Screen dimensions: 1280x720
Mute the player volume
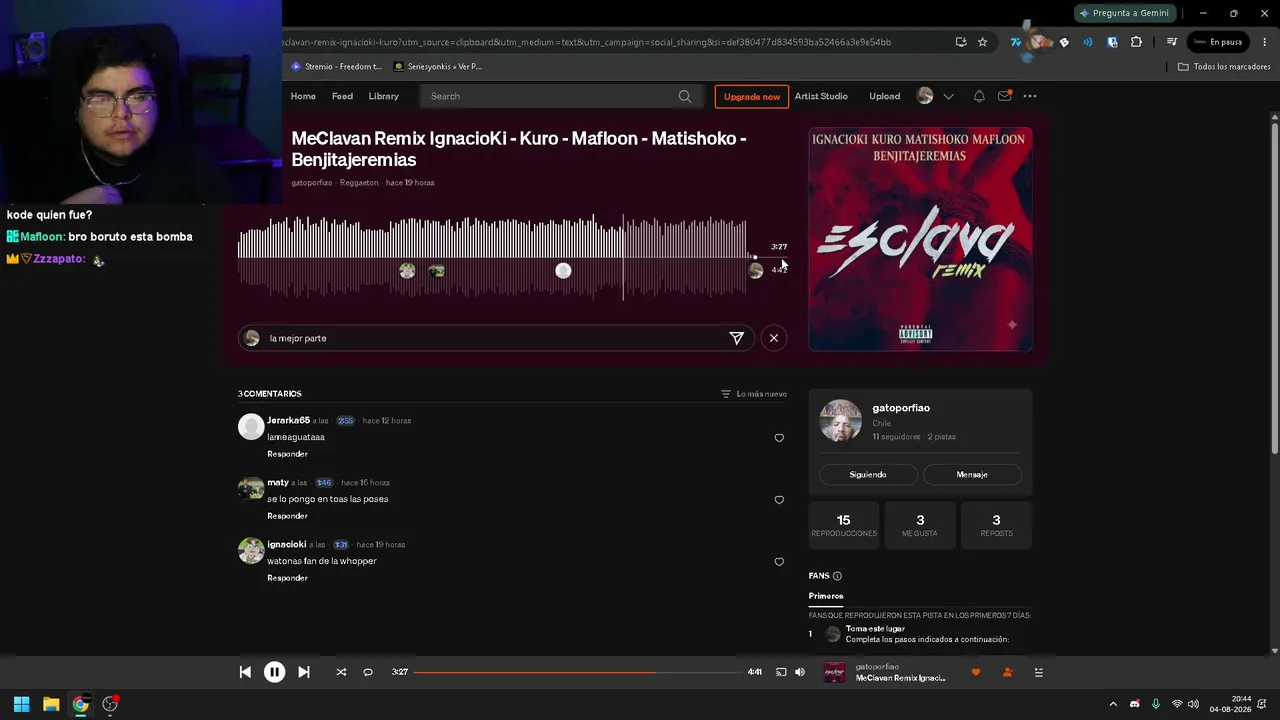point(800,672)
